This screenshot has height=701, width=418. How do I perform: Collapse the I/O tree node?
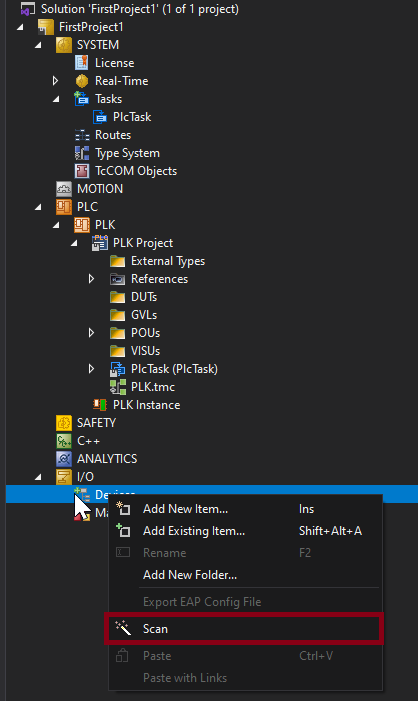[38, 477]
